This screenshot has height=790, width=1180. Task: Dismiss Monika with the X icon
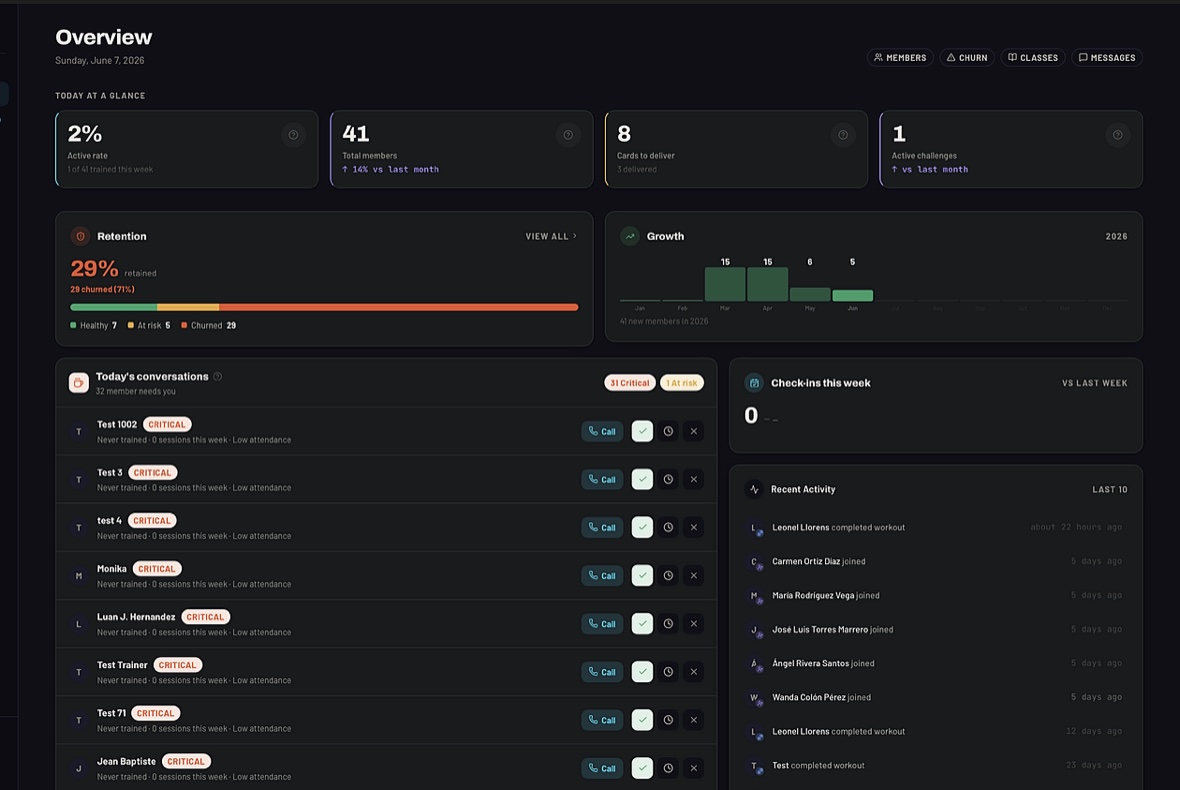[x=694, y=576]
